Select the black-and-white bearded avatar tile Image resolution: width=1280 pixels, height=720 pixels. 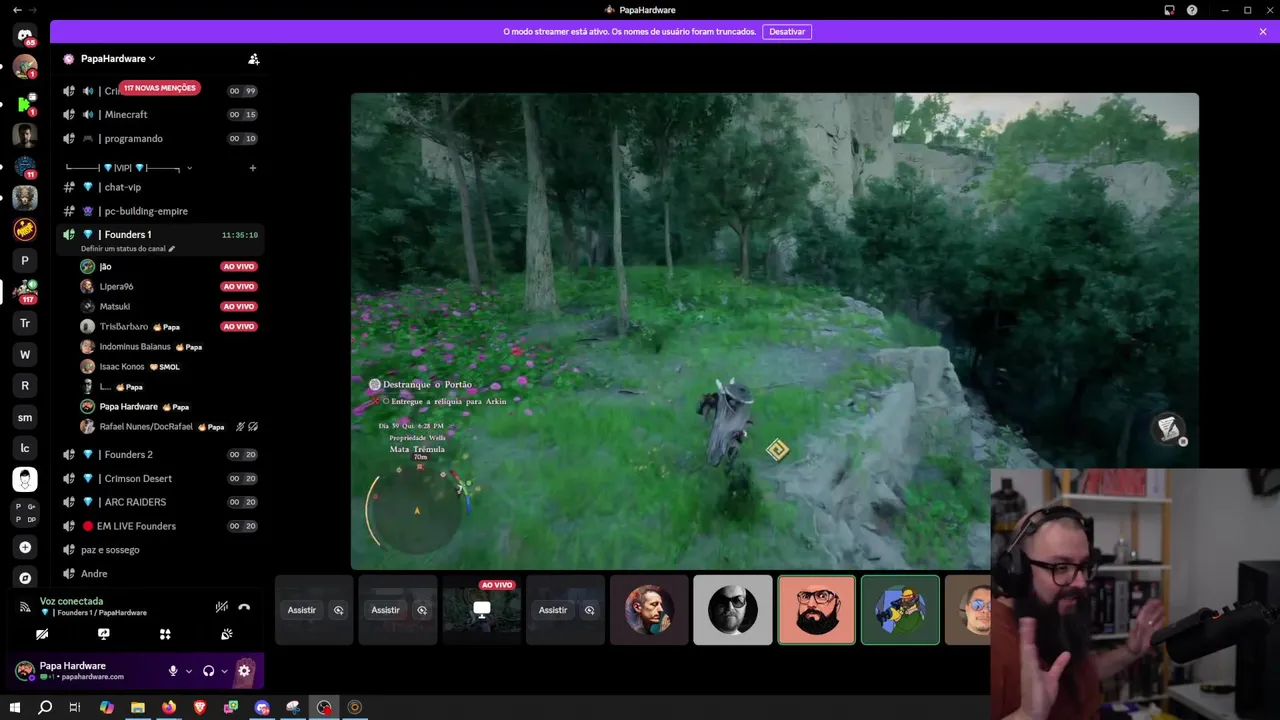[x=733, y=610]
